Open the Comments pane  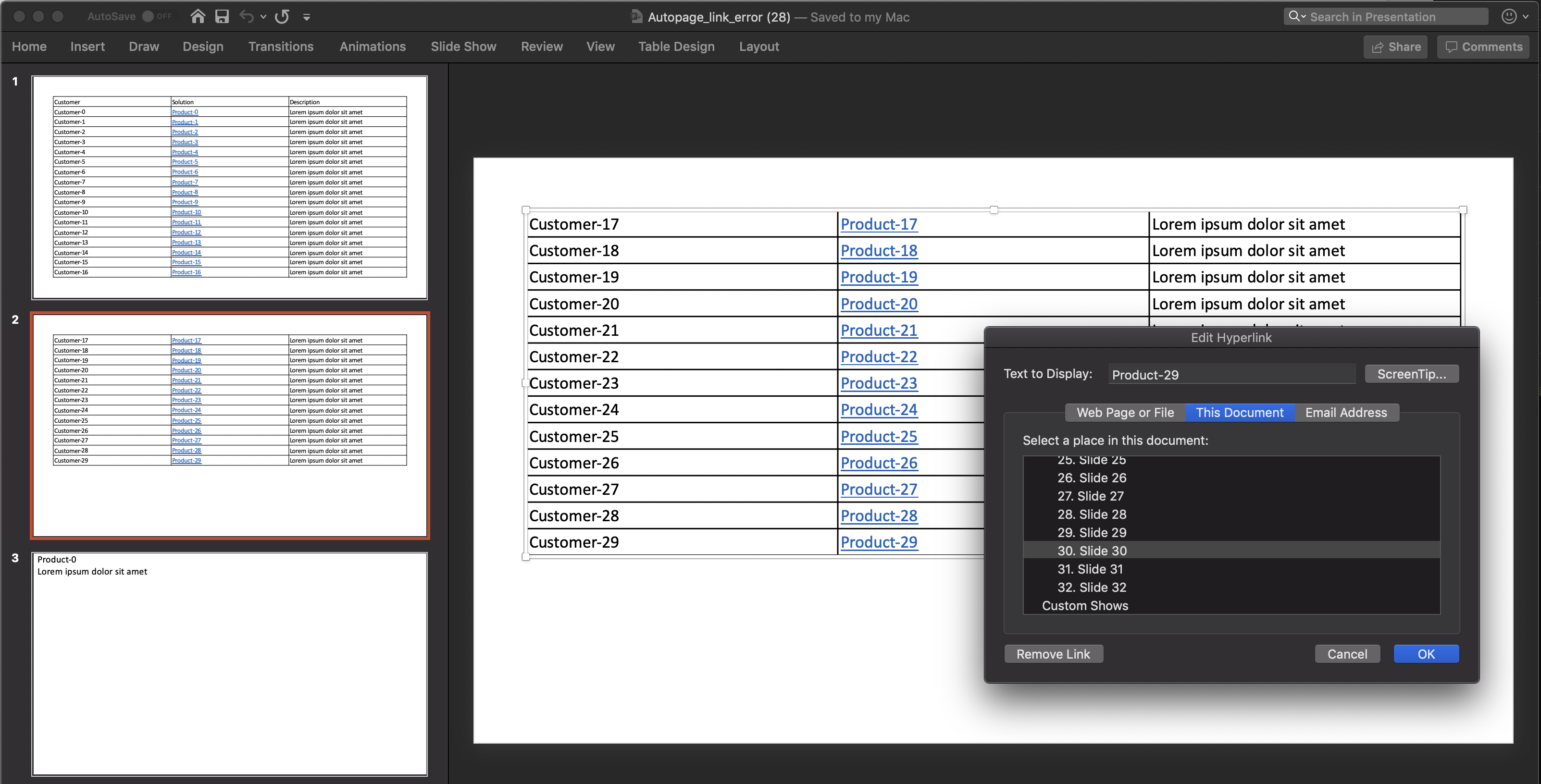point(1483,46)
